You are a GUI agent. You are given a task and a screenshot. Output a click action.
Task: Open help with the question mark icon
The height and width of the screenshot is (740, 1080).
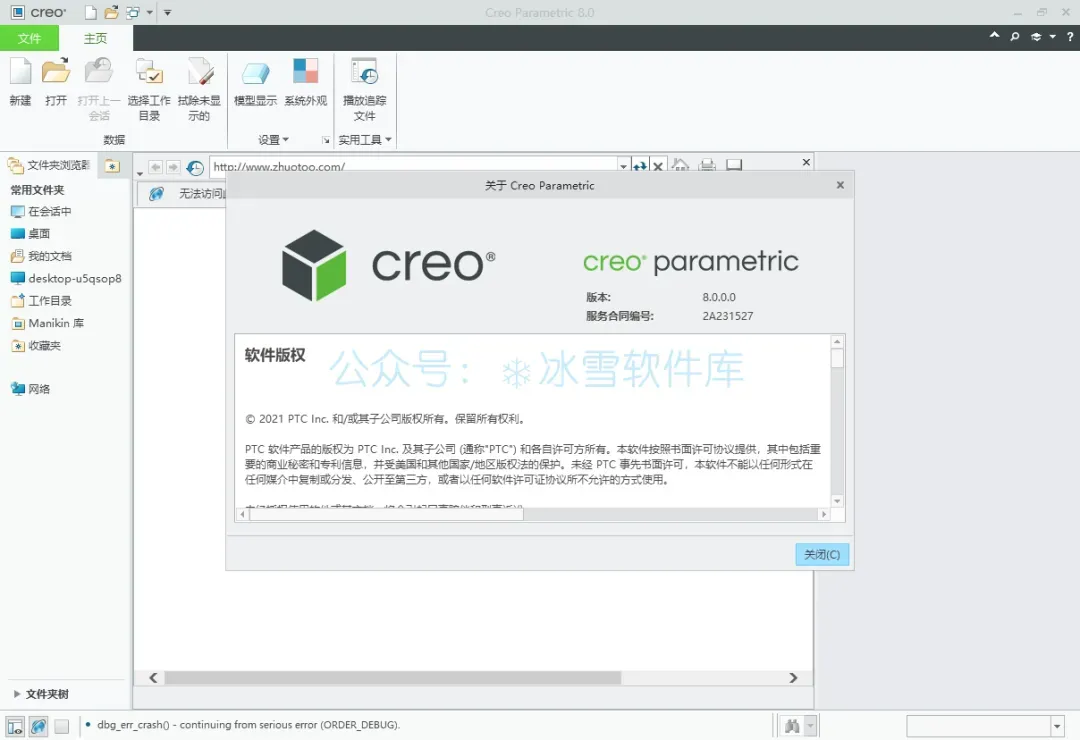[1070, 37]
